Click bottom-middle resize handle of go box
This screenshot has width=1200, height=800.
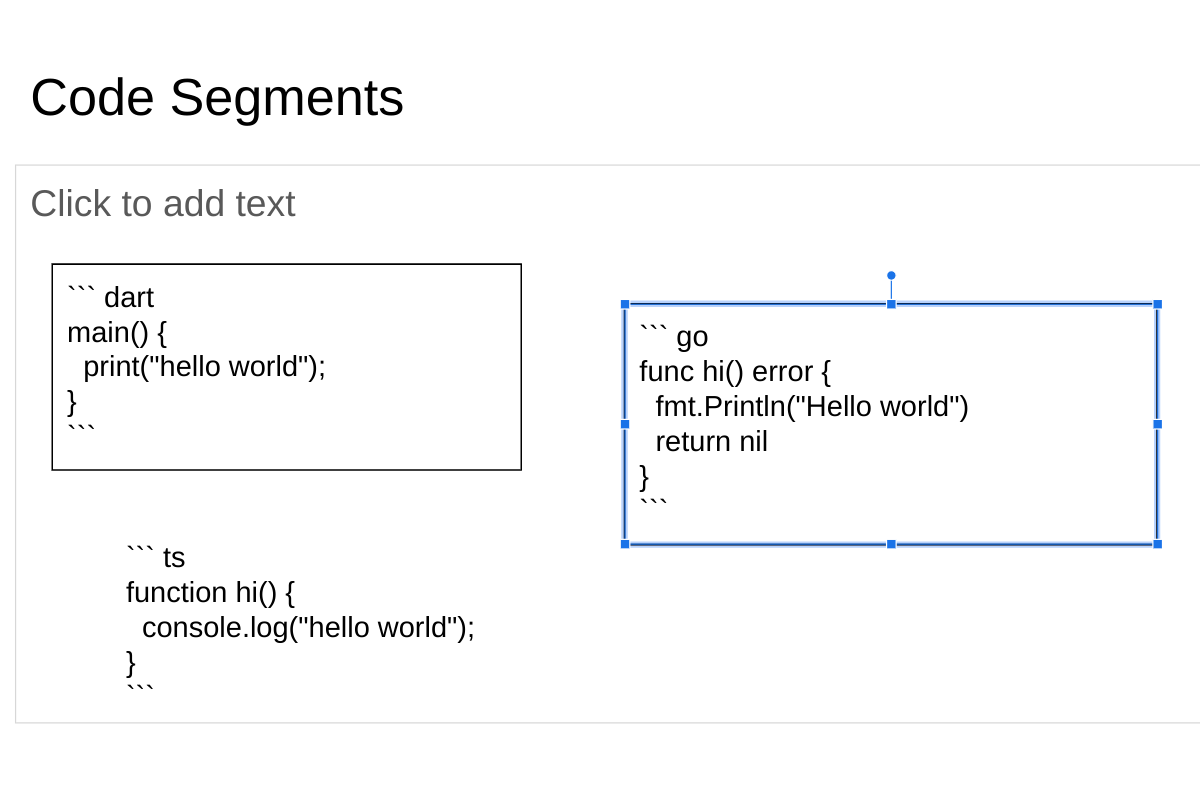pyautogui.click(x=891, y=544)
